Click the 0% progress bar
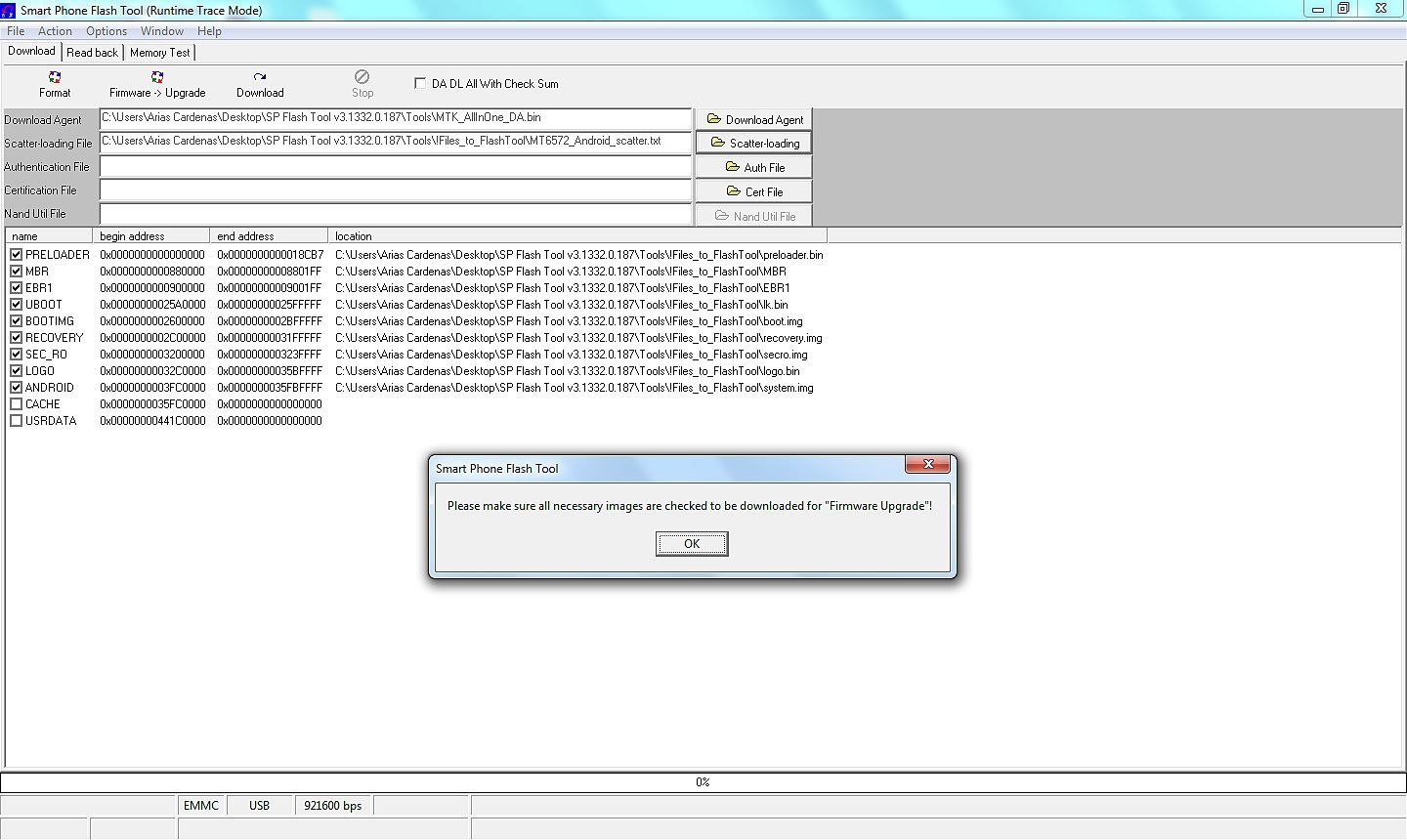 coord(703,782)
